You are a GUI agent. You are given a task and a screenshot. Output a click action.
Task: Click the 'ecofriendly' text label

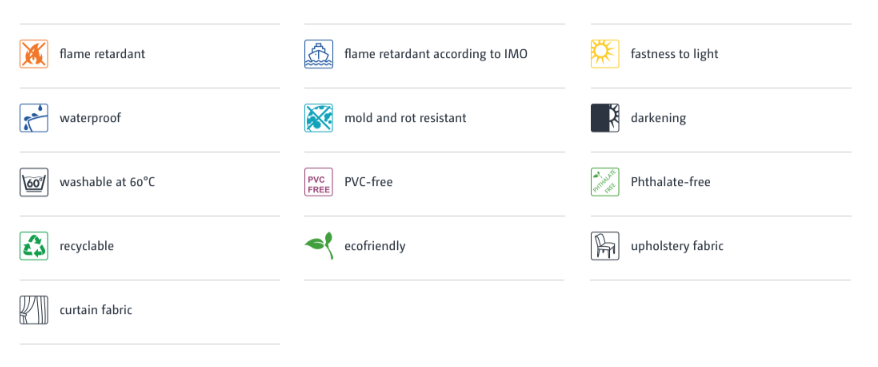[375, 246]
